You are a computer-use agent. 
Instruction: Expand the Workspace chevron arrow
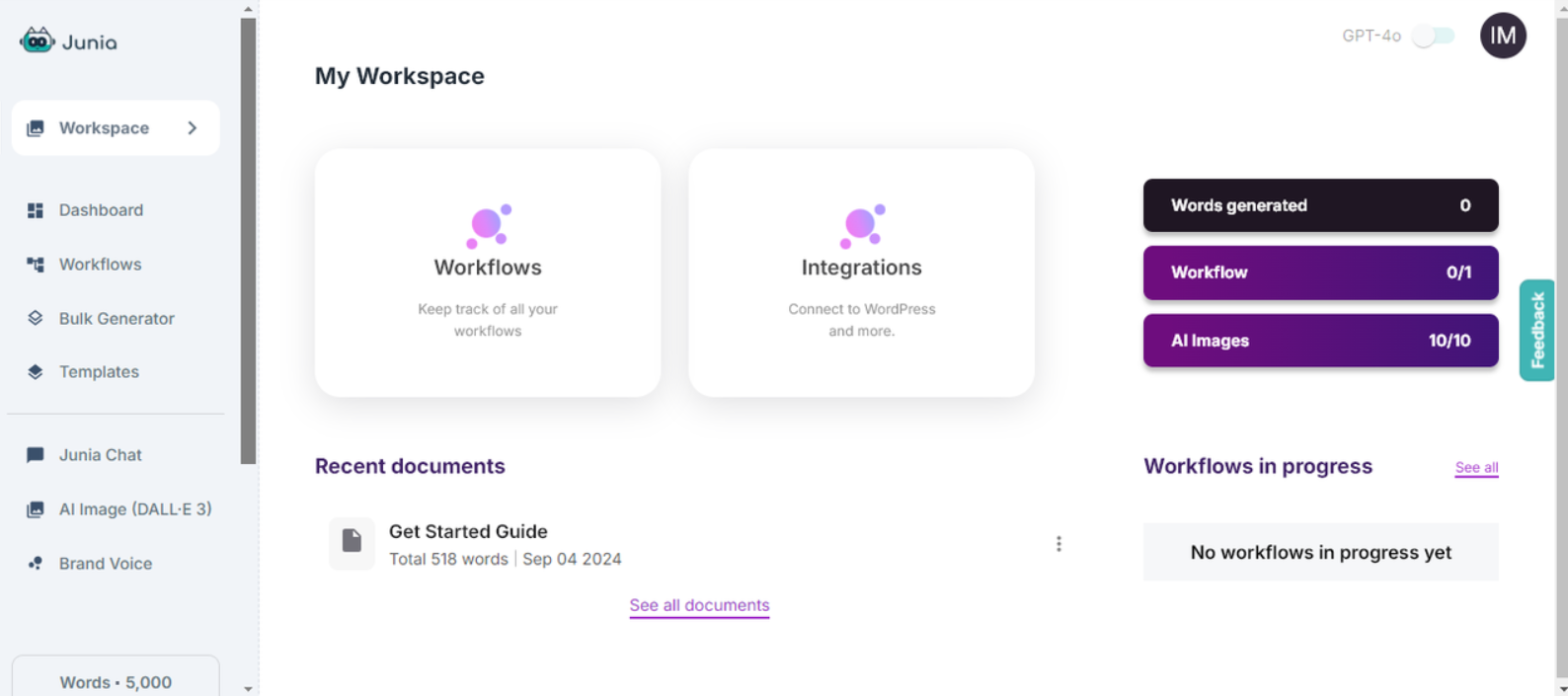pyautogui.click(x=193, y=128)
